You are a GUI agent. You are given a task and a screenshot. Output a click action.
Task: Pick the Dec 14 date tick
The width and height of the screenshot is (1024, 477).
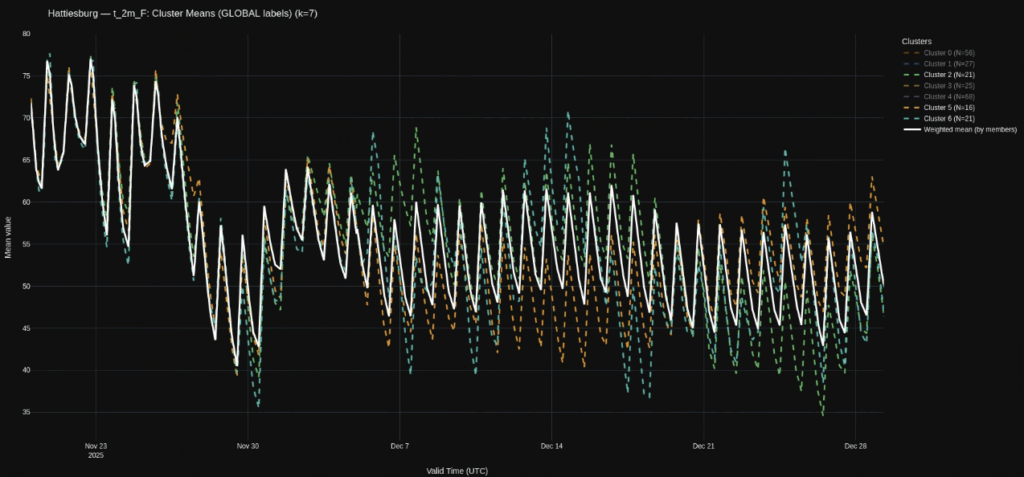[x=551, y=446]
